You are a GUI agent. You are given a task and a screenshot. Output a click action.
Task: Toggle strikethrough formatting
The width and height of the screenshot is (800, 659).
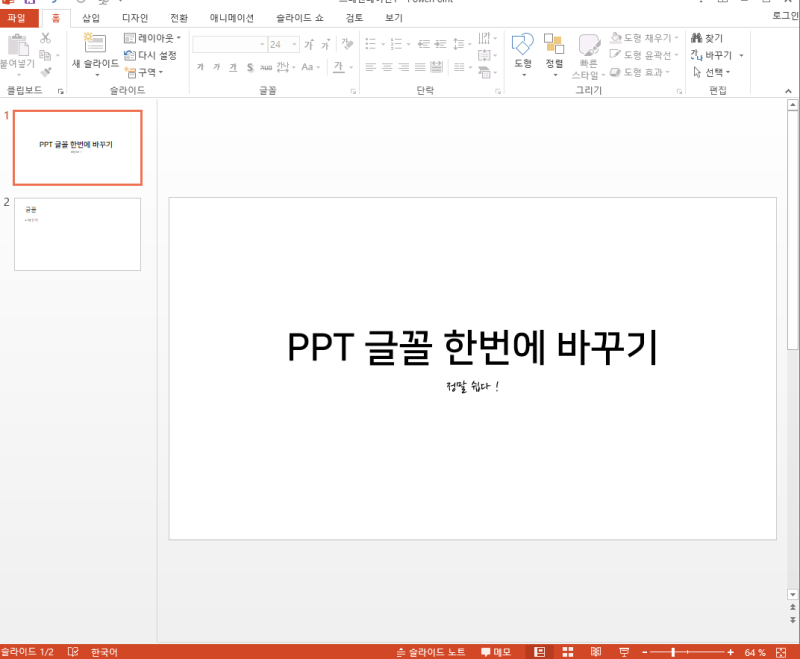point(266,67)
